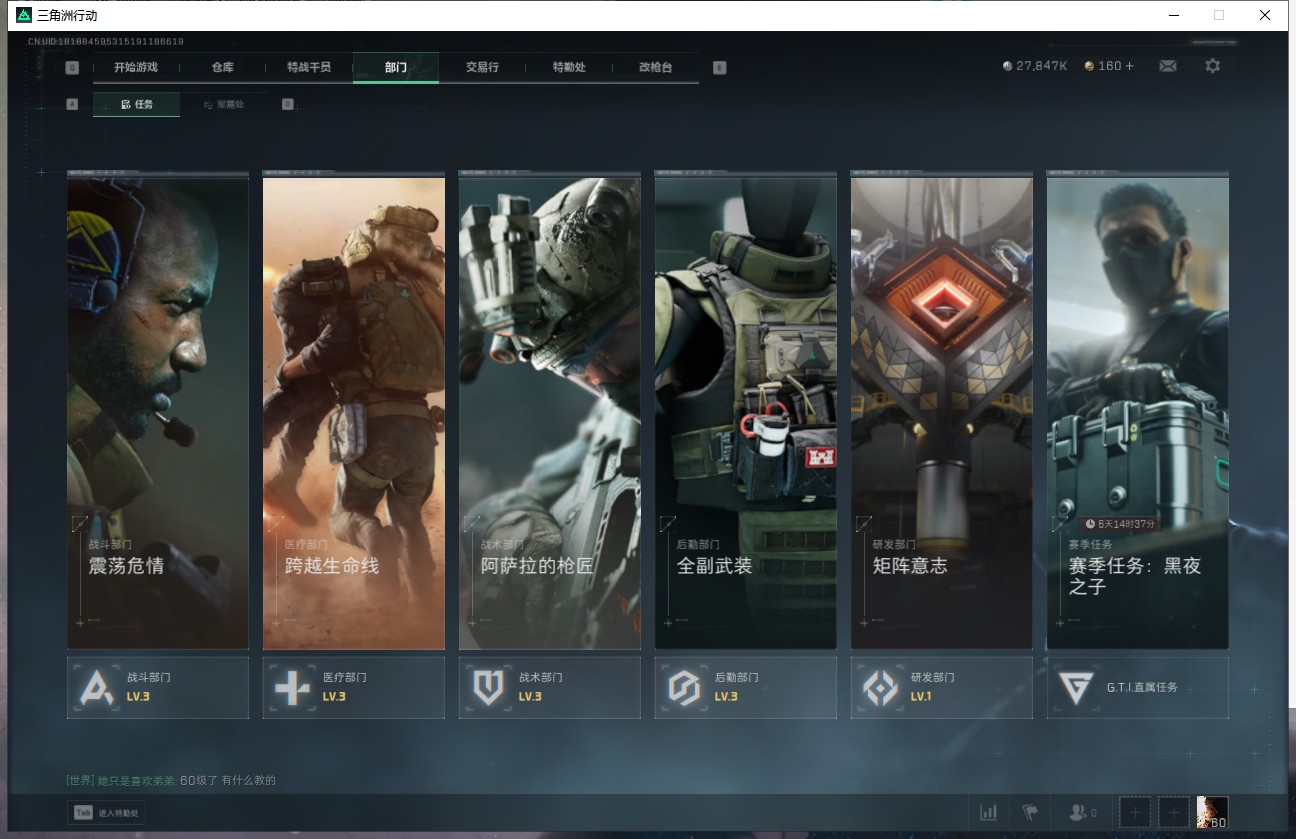Open the 跨越生命线 mission card
Screen dimensions: 1296x839
(354, 410)
